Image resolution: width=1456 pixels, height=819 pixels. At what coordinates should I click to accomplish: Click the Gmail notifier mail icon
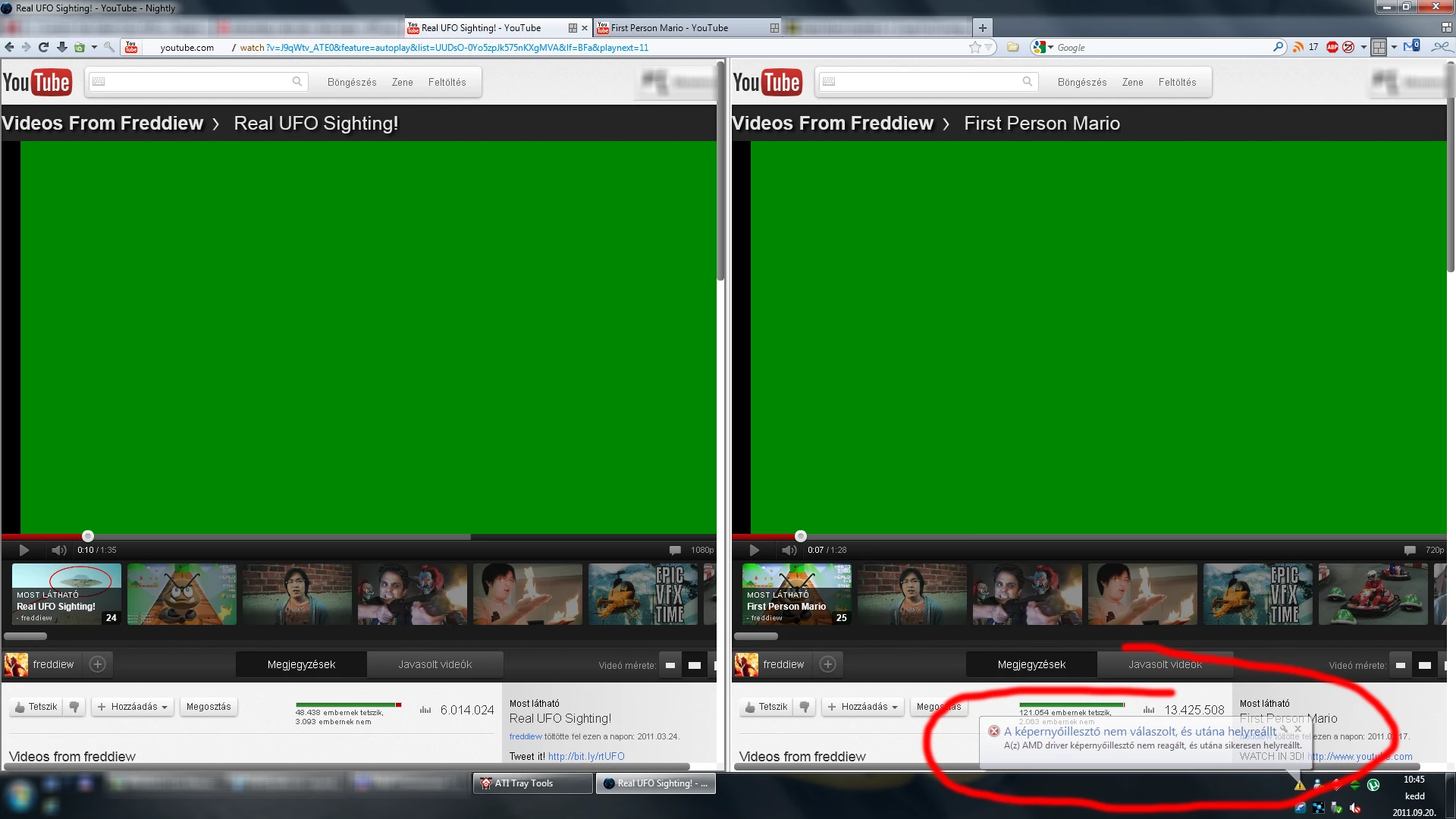pyautogui.click(x=1411, y=47)
